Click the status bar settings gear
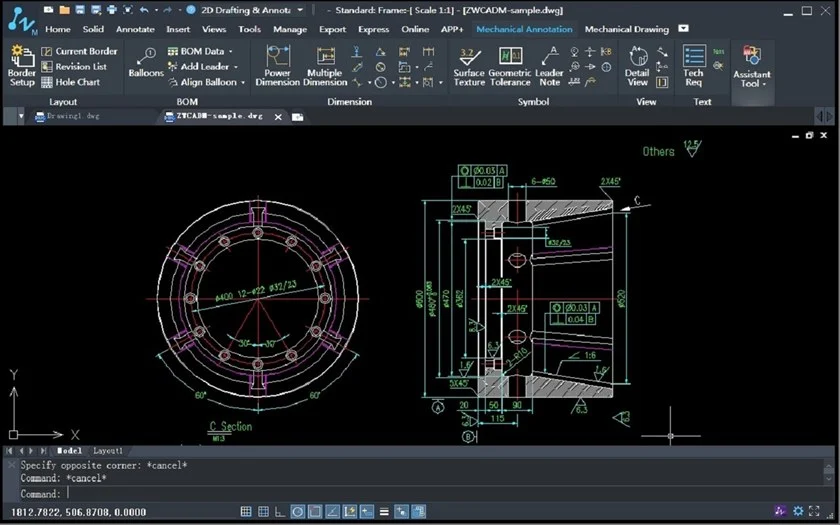Screen dimensions: 840x525 (x=798, y=511)
